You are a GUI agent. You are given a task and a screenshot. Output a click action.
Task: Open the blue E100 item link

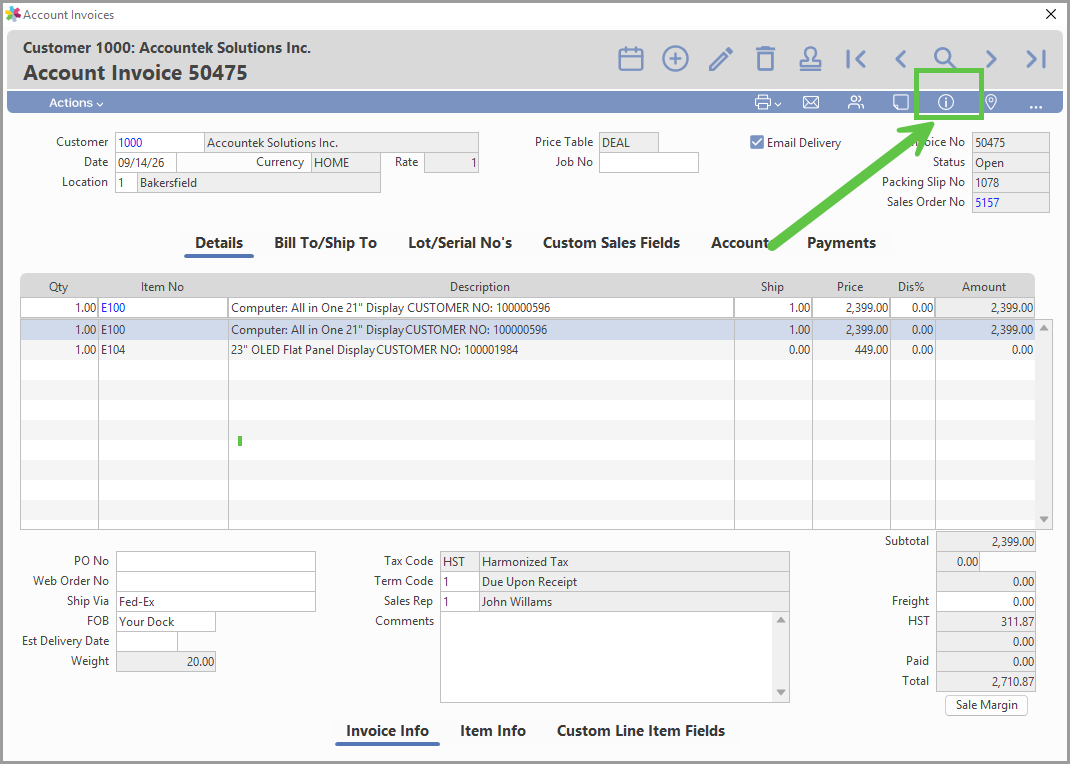(113, 308)
